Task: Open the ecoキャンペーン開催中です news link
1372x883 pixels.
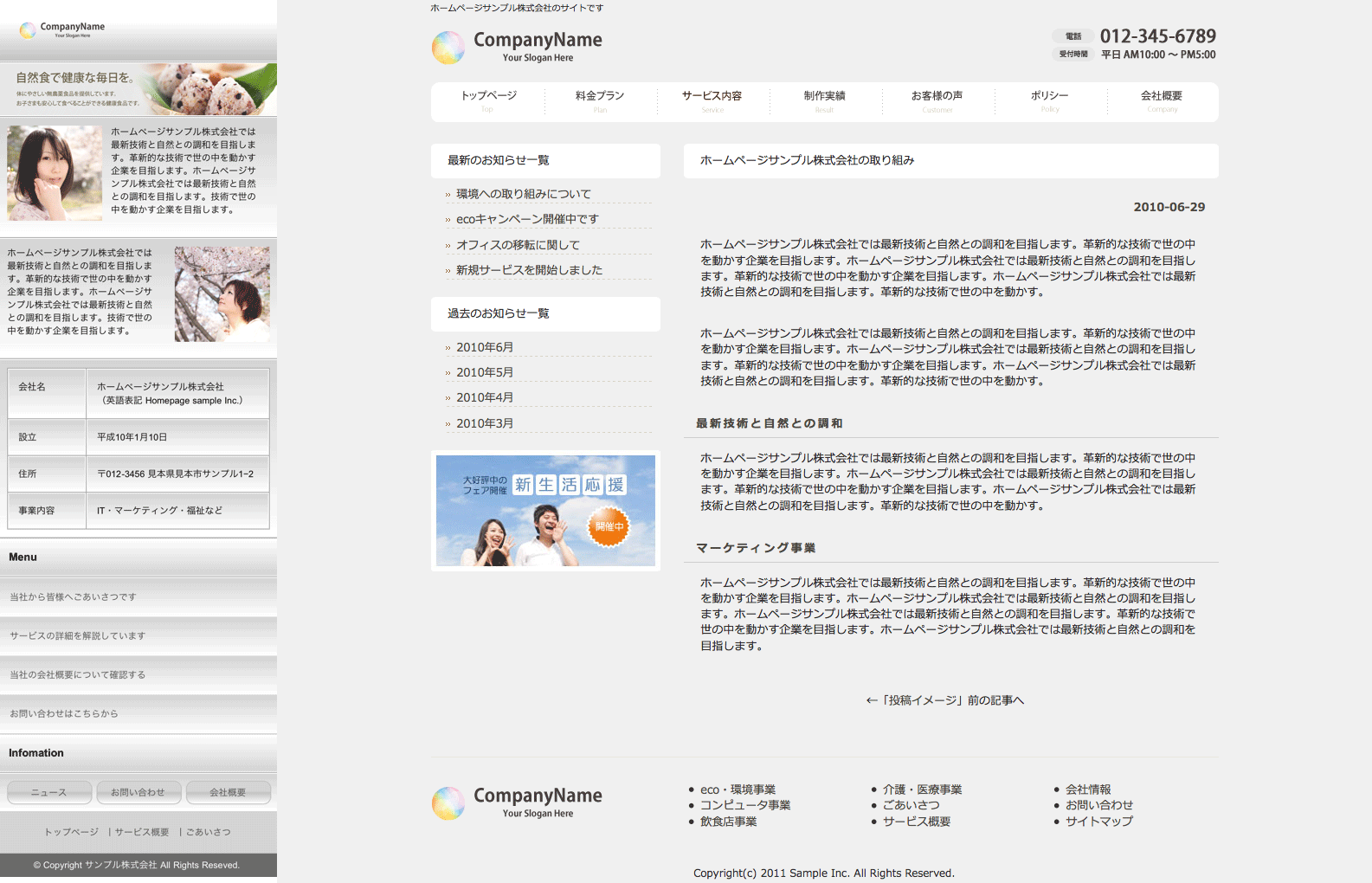Action: pyautogui.click(x=526, y=219)
